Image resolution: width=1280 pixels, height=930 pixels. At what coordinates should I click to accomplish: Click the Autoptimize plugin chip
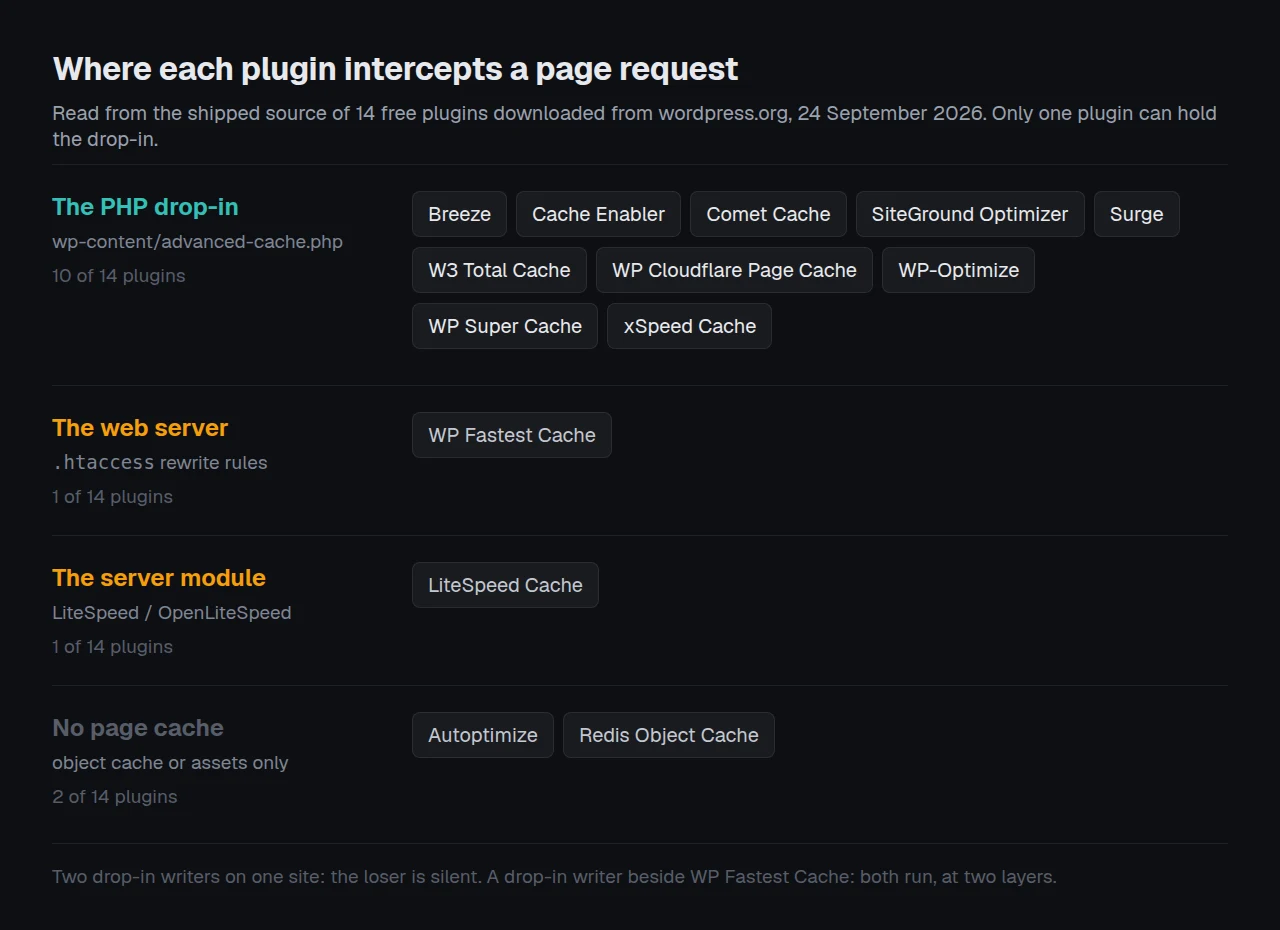tap(483, 735)
